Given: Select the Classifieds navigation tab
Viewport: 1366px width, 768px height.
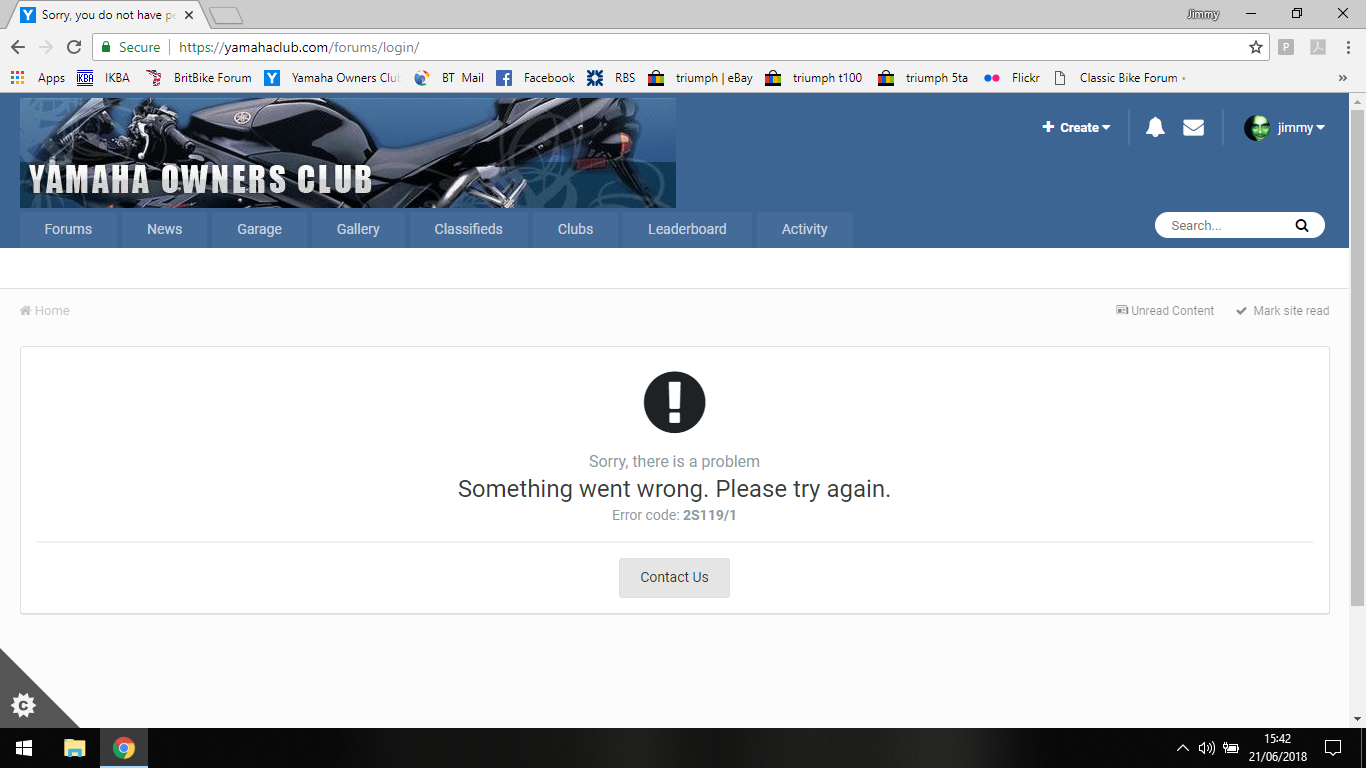Looking at the screenshot, I should (468, 229).
